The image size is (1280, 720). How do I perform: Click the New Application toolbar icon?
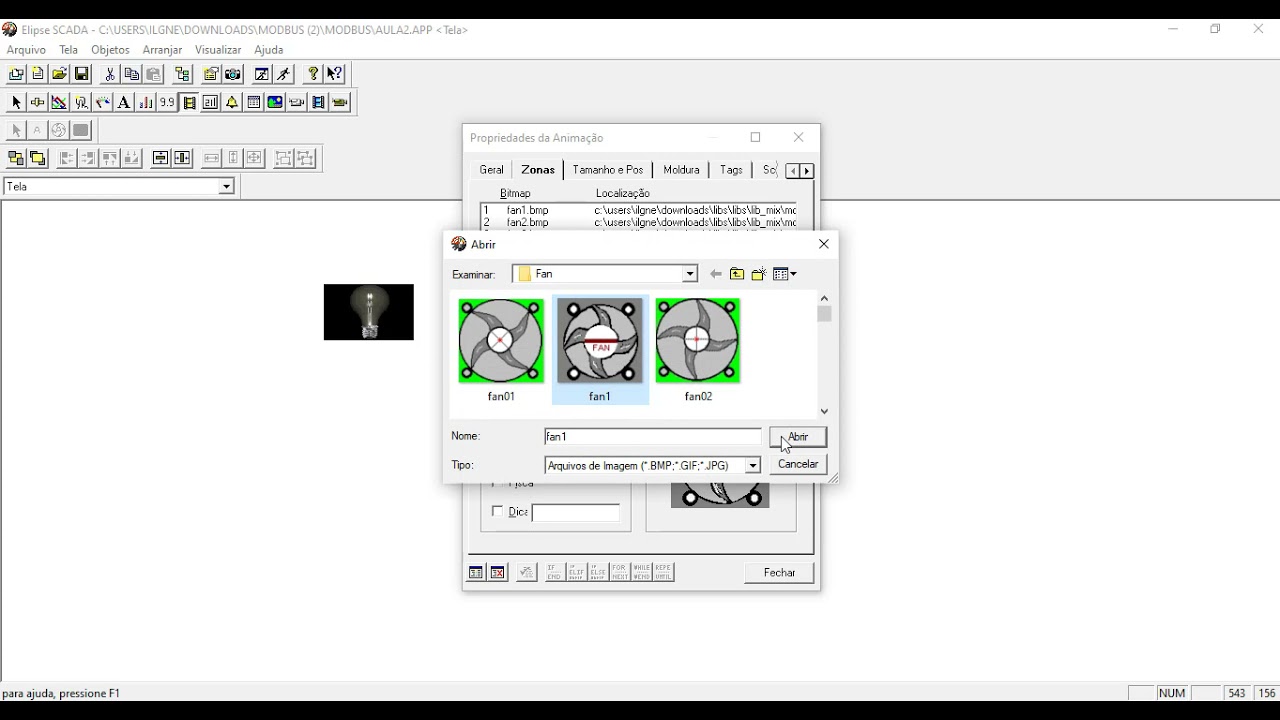[x=16, y=74]
